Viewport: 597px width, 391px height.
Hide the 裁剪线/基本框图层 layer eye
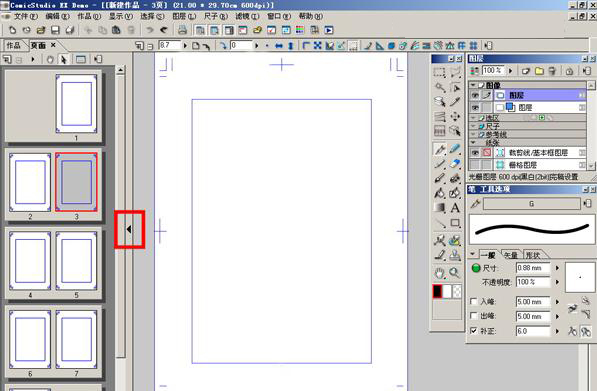point(475,153)
